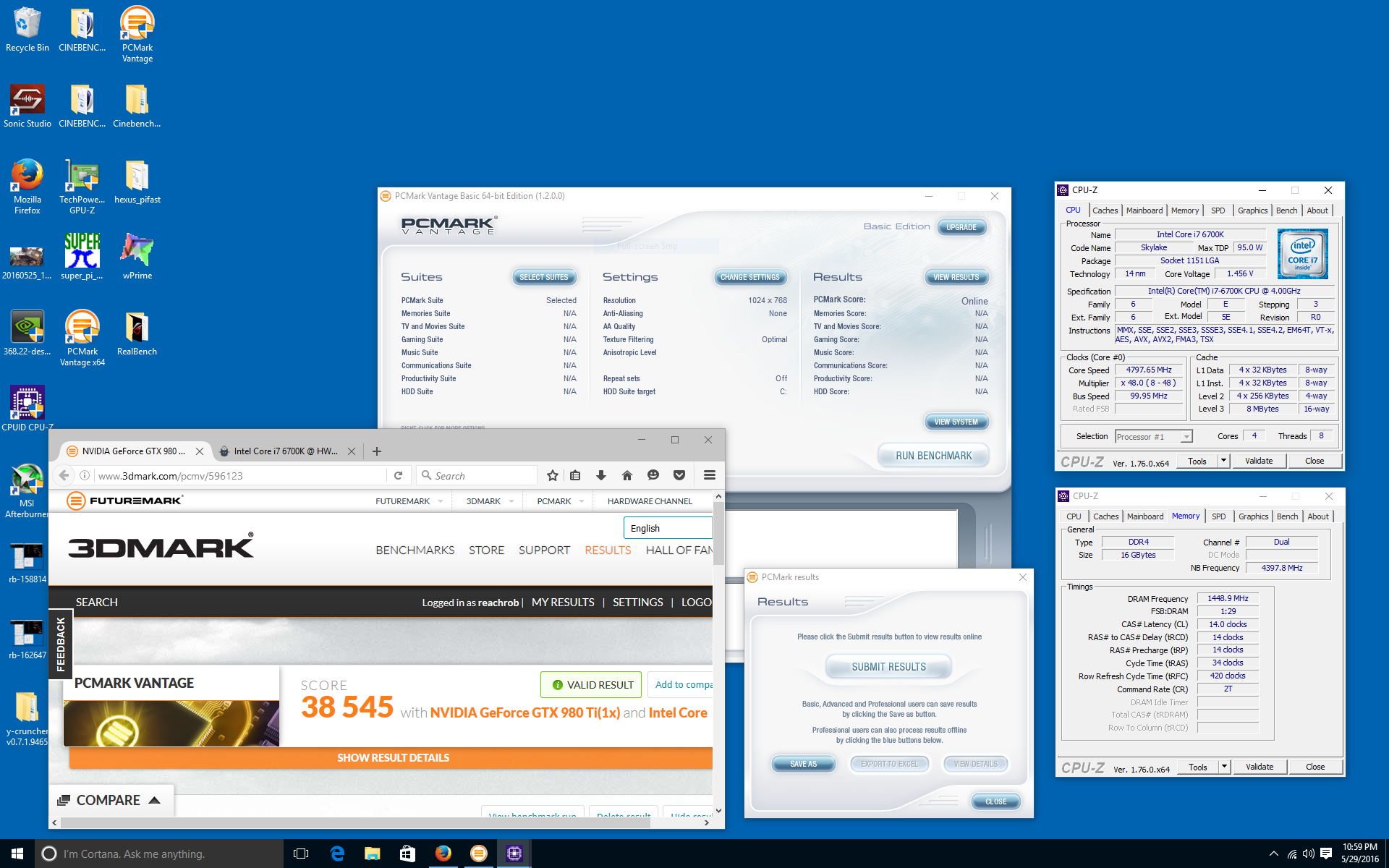Open the Recycle Bin desktop icon

point(27,30)
